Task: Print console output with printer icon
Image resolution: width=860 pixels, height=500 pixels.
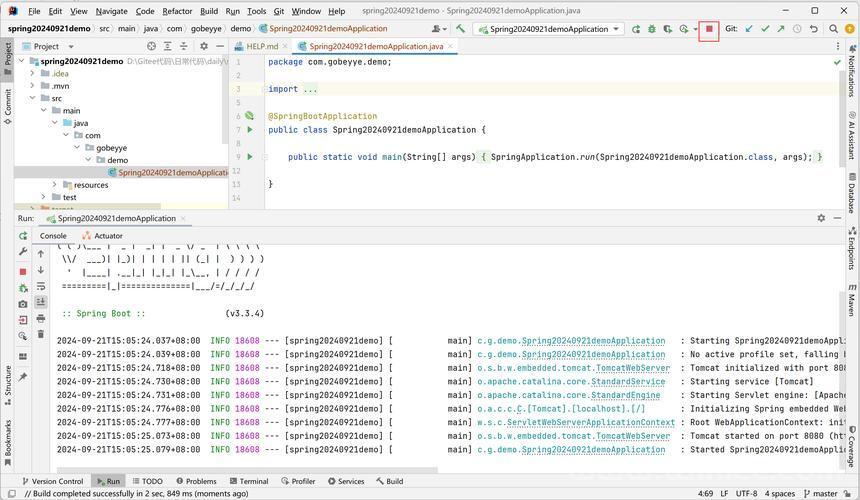Action: coord(41,319)
